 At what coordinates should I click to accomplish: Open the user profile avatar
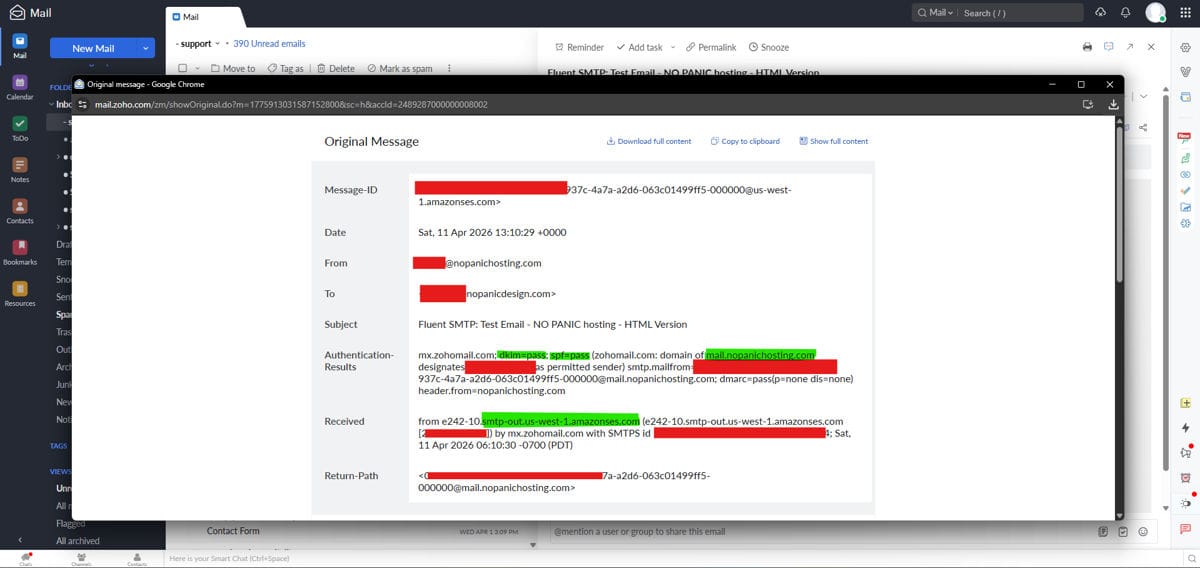coord(1155,12)
